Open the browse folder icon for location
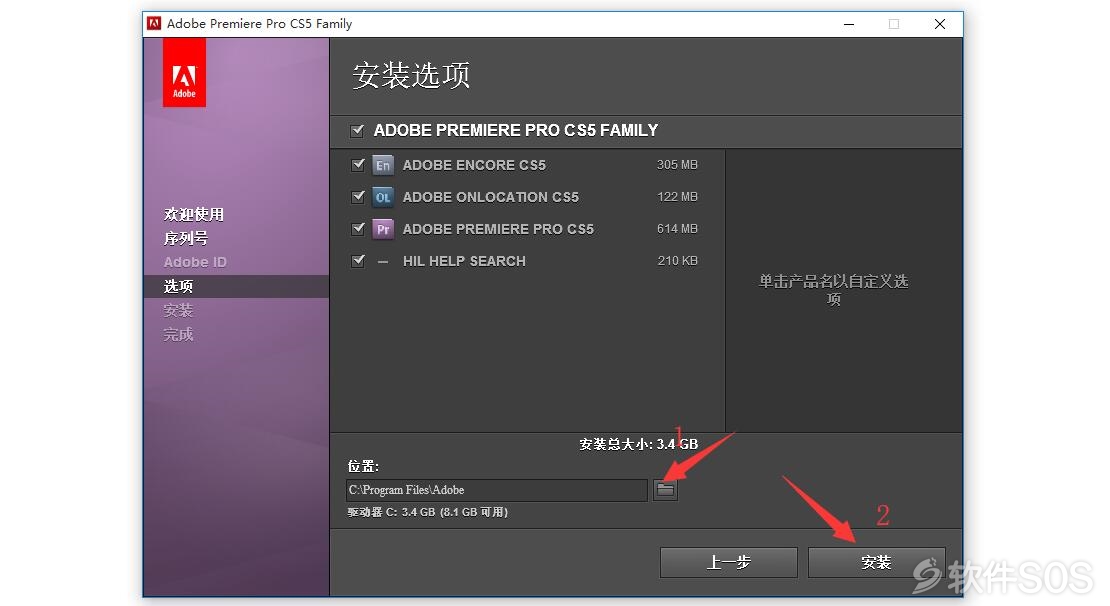 pyautogui.click(x=665, y=489)
